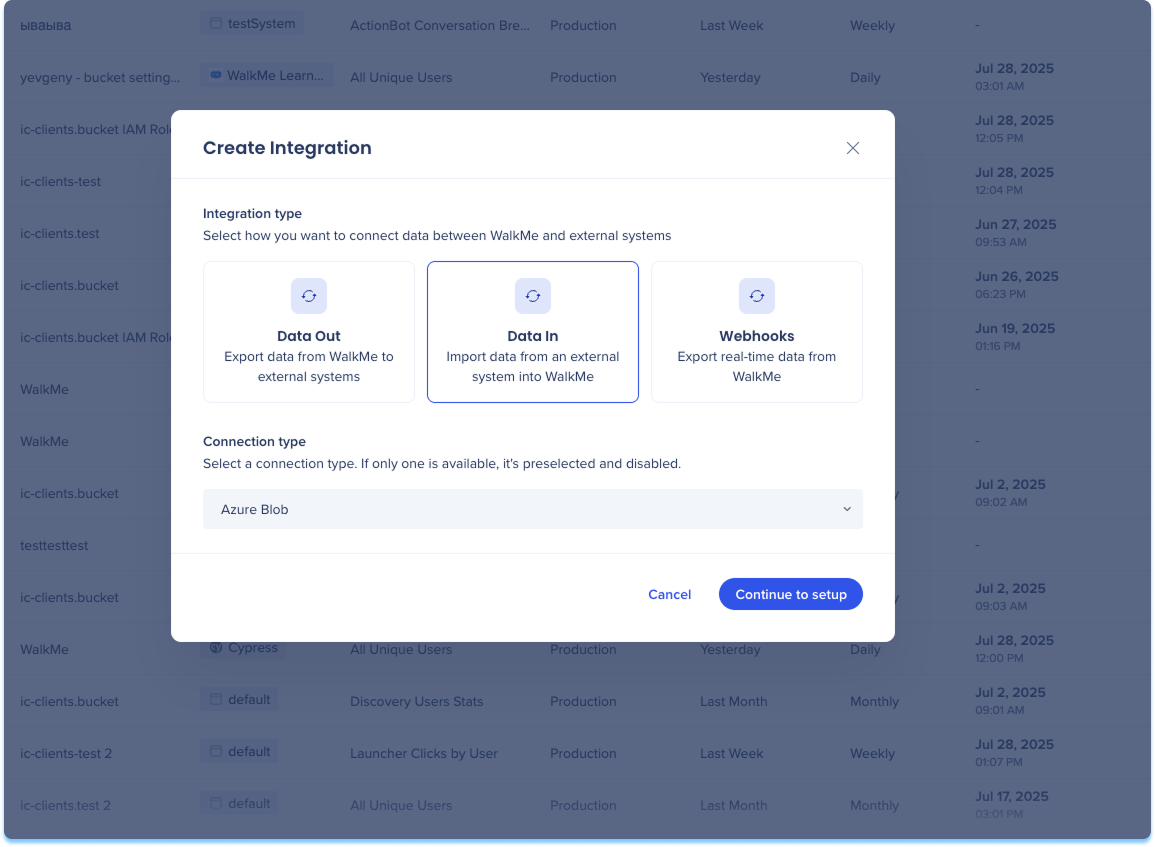Click 'ic-clients.test' row name in background
This screenshot has height=847, width=1155.
60,233
